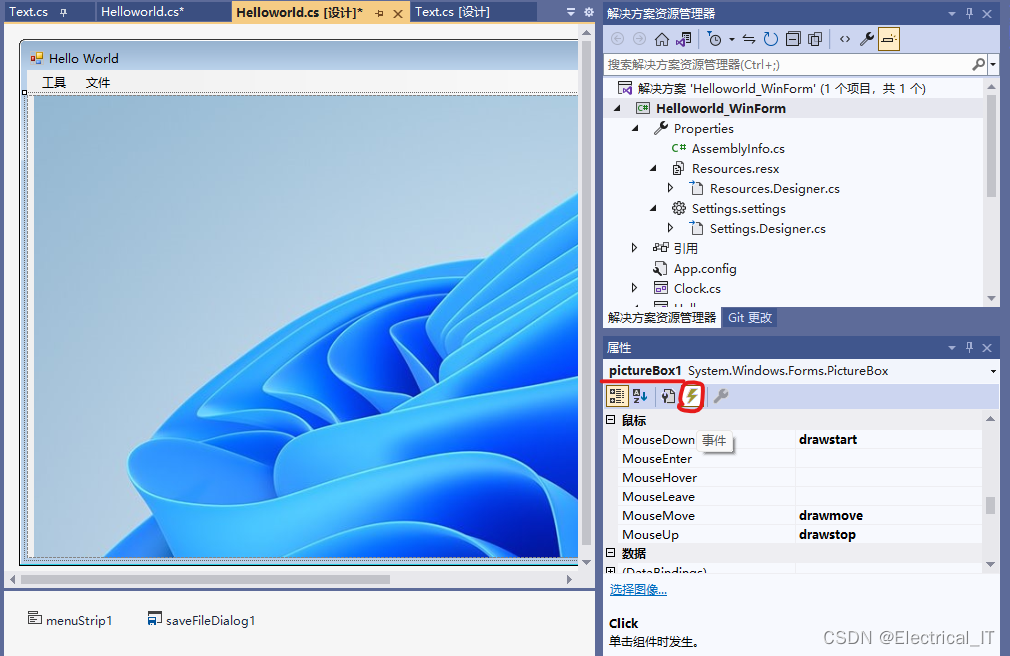Image resolution: width=1010 pixels, height=656 pixels.
Task: Expand the (DataBindings) property row
Action: click(x=611, y=570)
